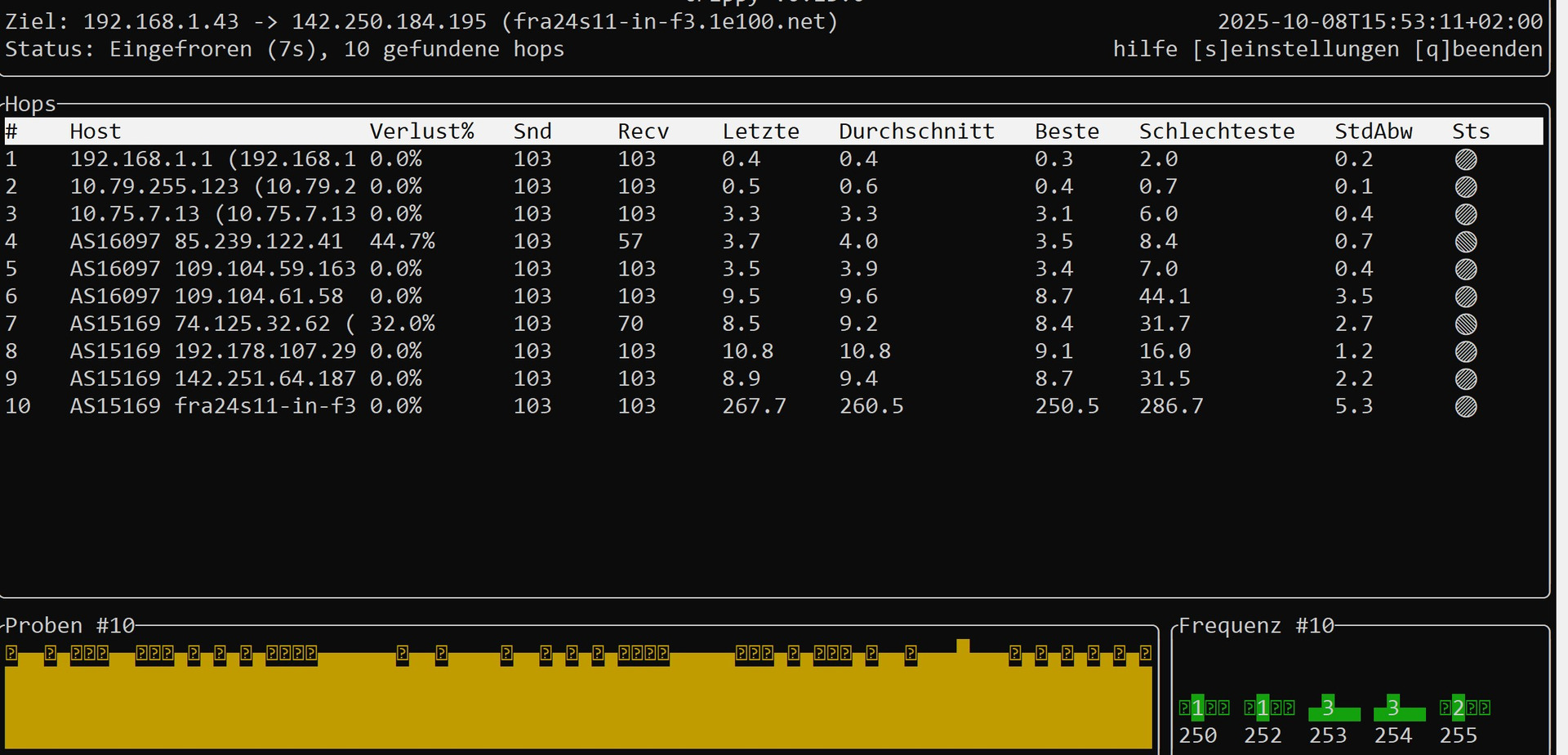Viewport: 1568px width, 755px height.
Task: Click the status icon in the 74.125.32.62 row
Action: pyautogui.click(x=1466, y=324)
